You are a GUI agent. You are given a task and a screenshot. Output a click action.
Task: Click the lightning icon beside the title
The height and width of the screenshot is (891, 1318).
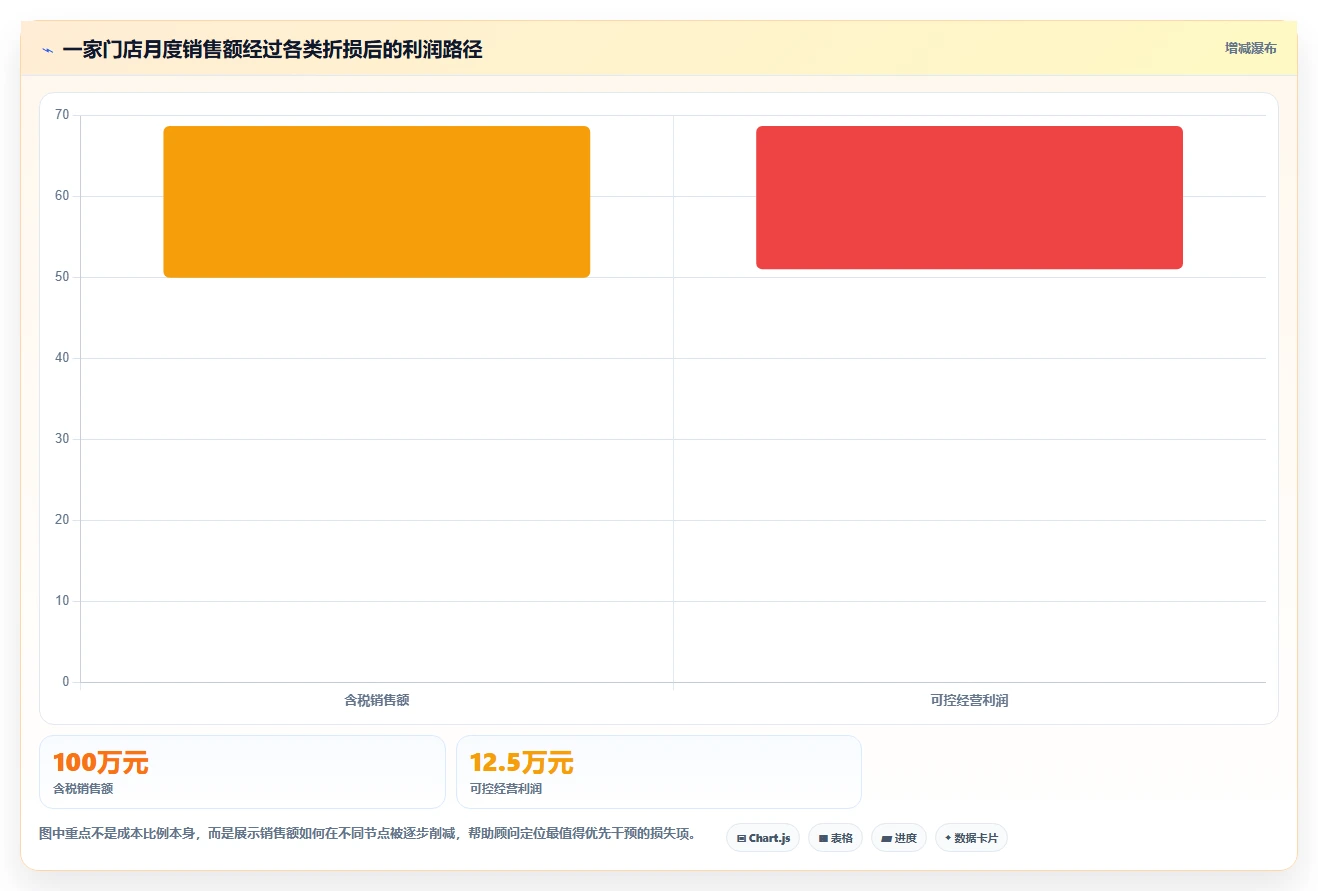tap(48, 50)
